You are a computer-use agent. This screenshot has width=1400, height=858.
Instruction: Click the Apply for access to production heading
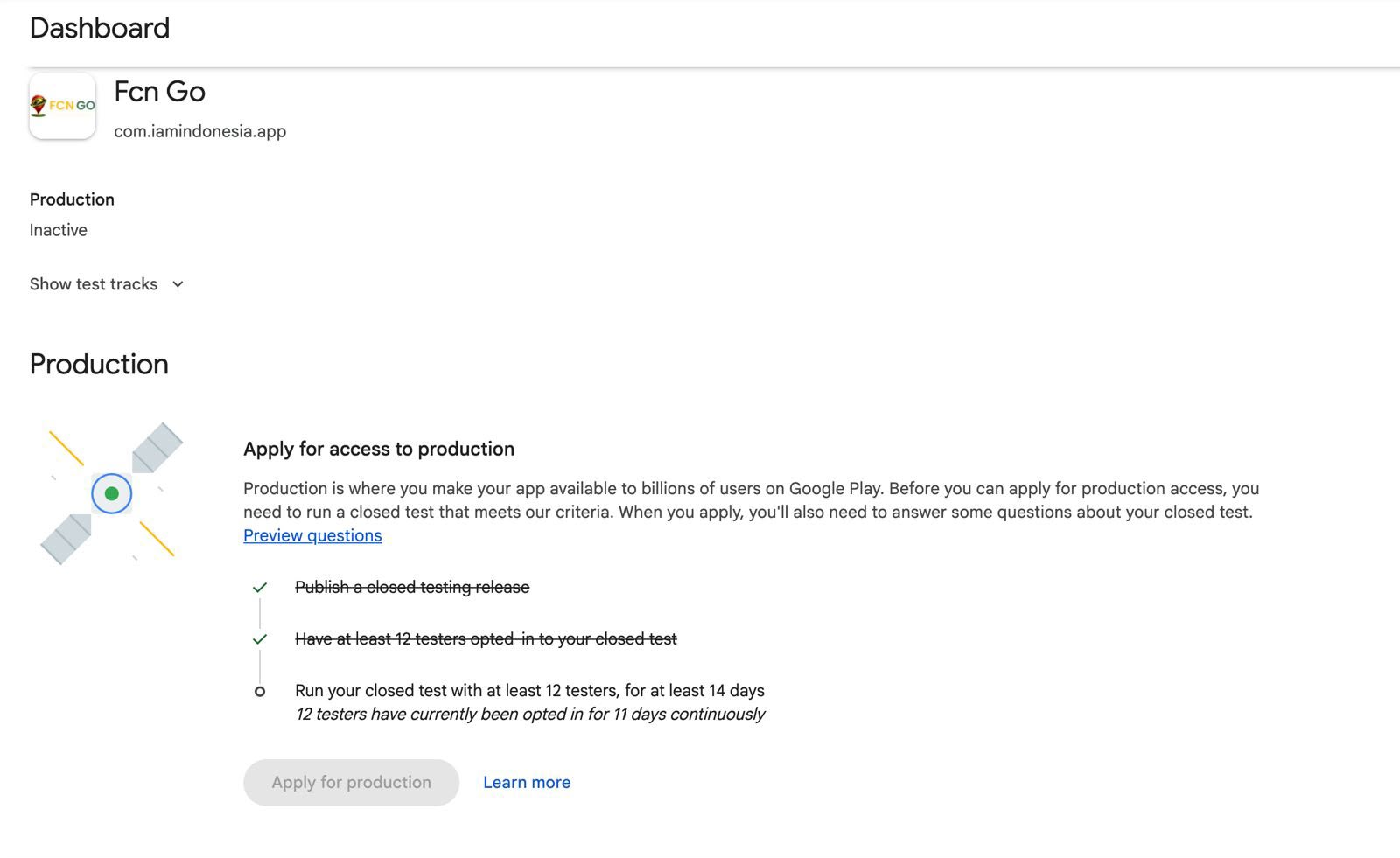tap(379, 449)
